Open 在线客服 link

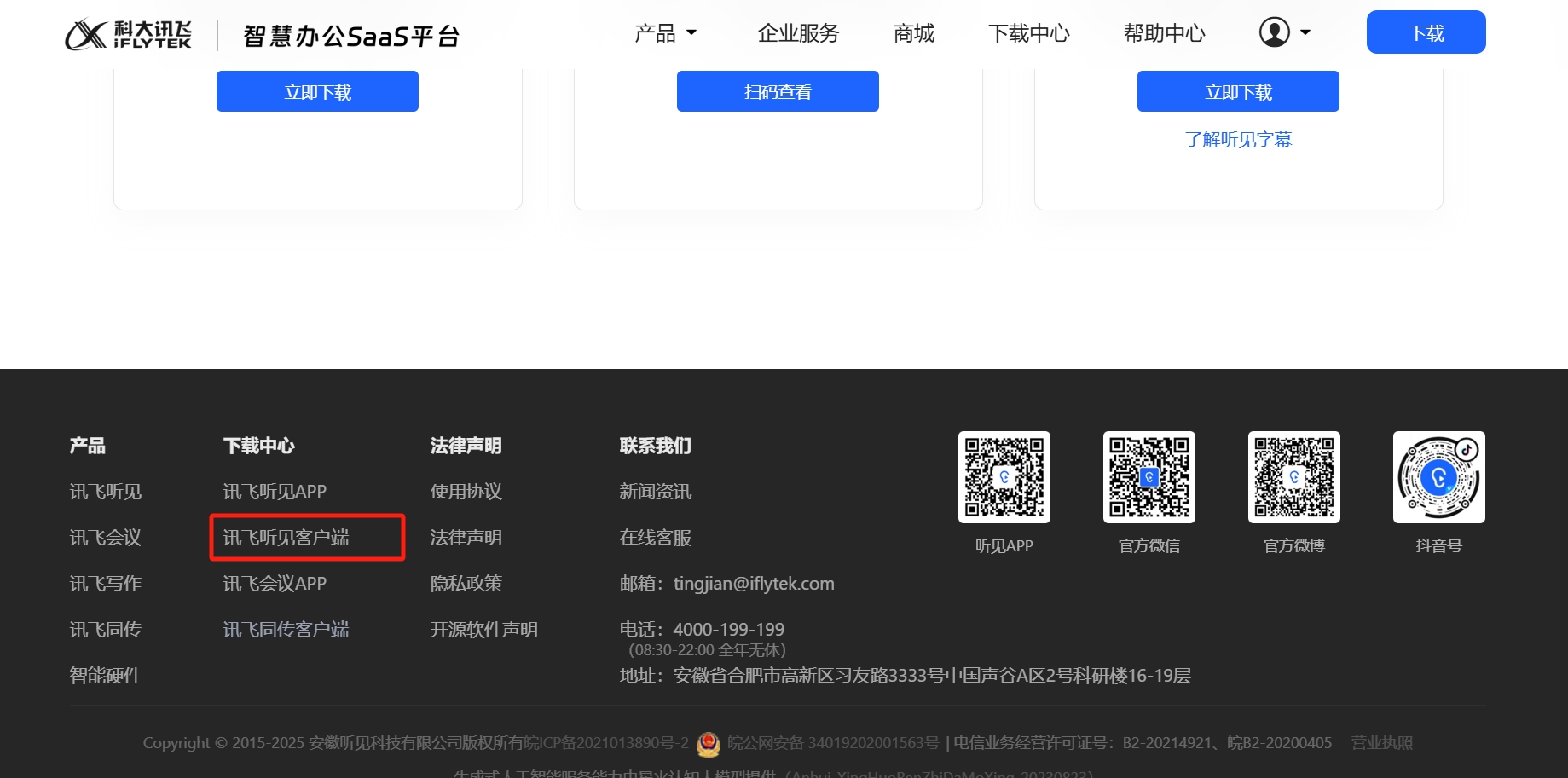656,538
